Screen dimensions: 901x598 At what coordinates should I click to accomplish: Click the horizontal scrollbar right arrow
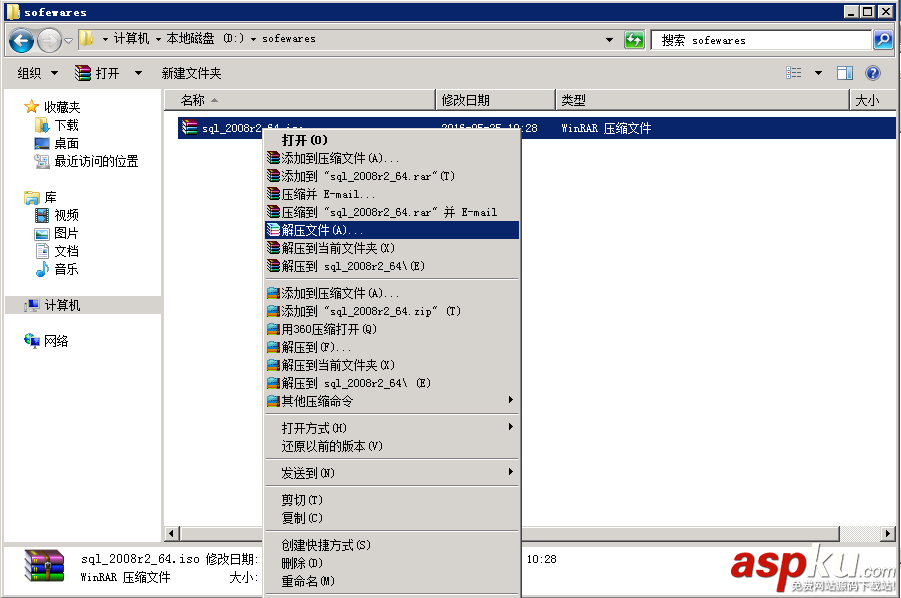(x=888, y=533)
